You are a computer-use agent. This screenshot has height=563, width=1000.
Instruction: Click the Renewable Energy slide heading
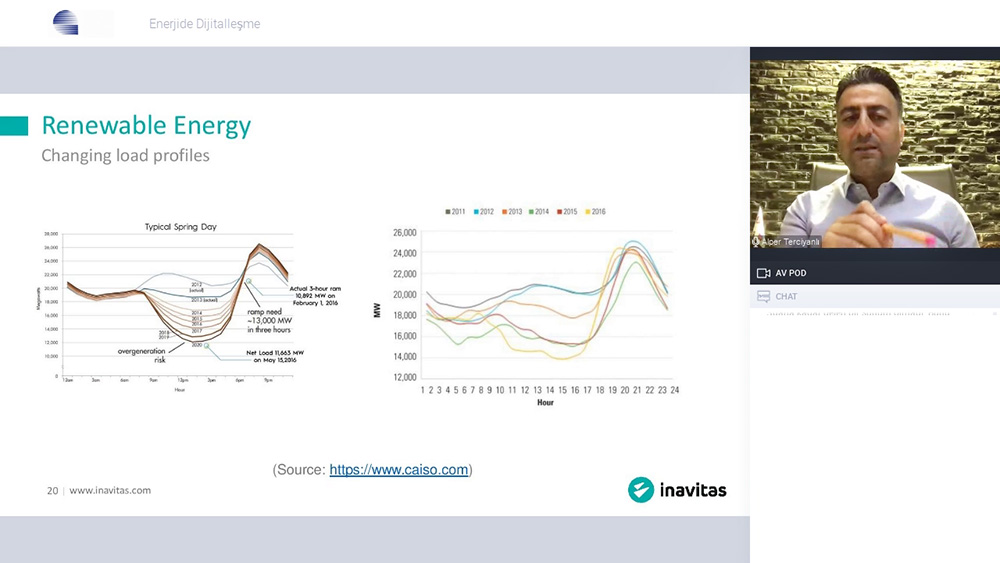coord(146,125)
